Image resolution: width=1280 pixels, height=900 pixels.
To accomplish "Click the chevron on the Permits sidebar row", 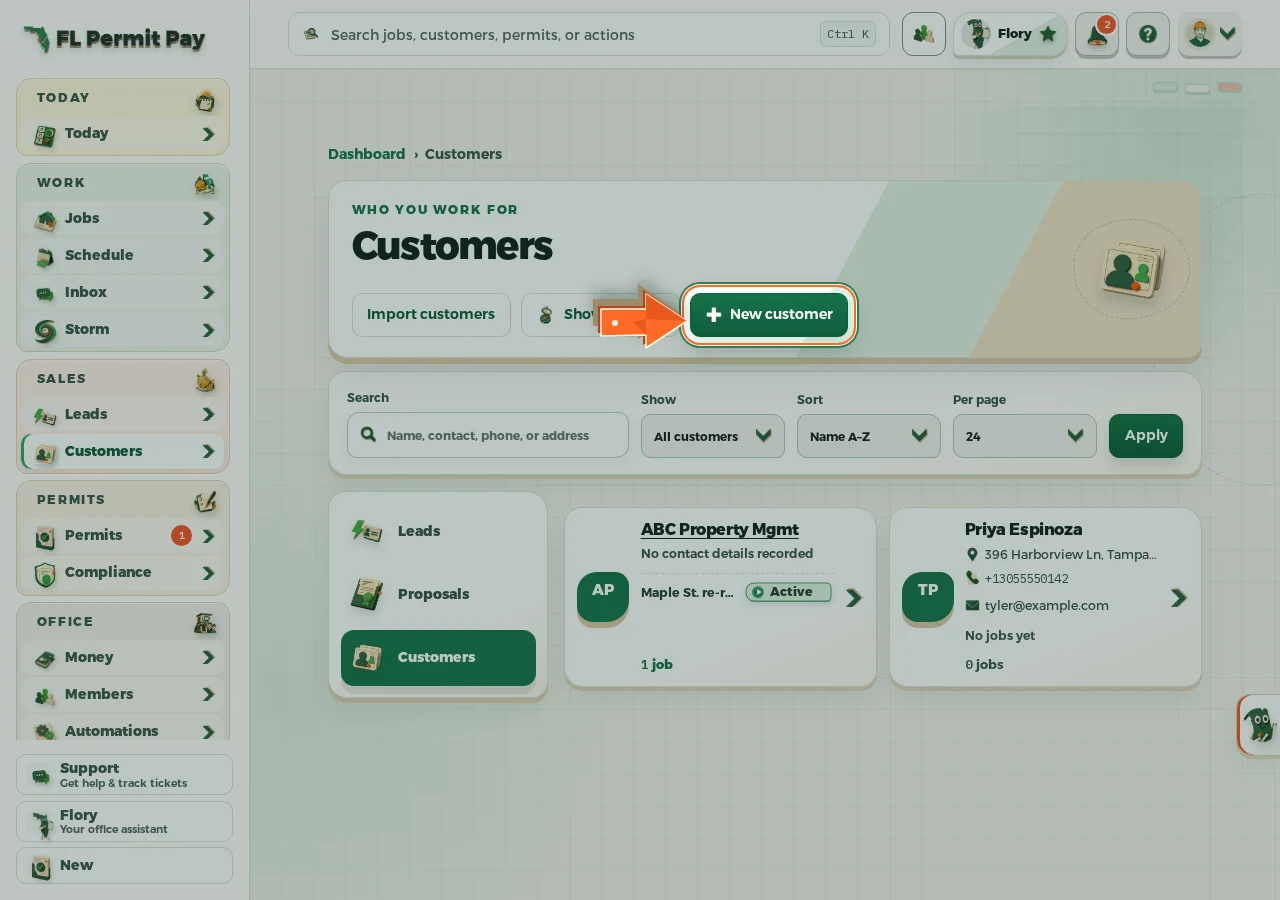I will (208, 536).
